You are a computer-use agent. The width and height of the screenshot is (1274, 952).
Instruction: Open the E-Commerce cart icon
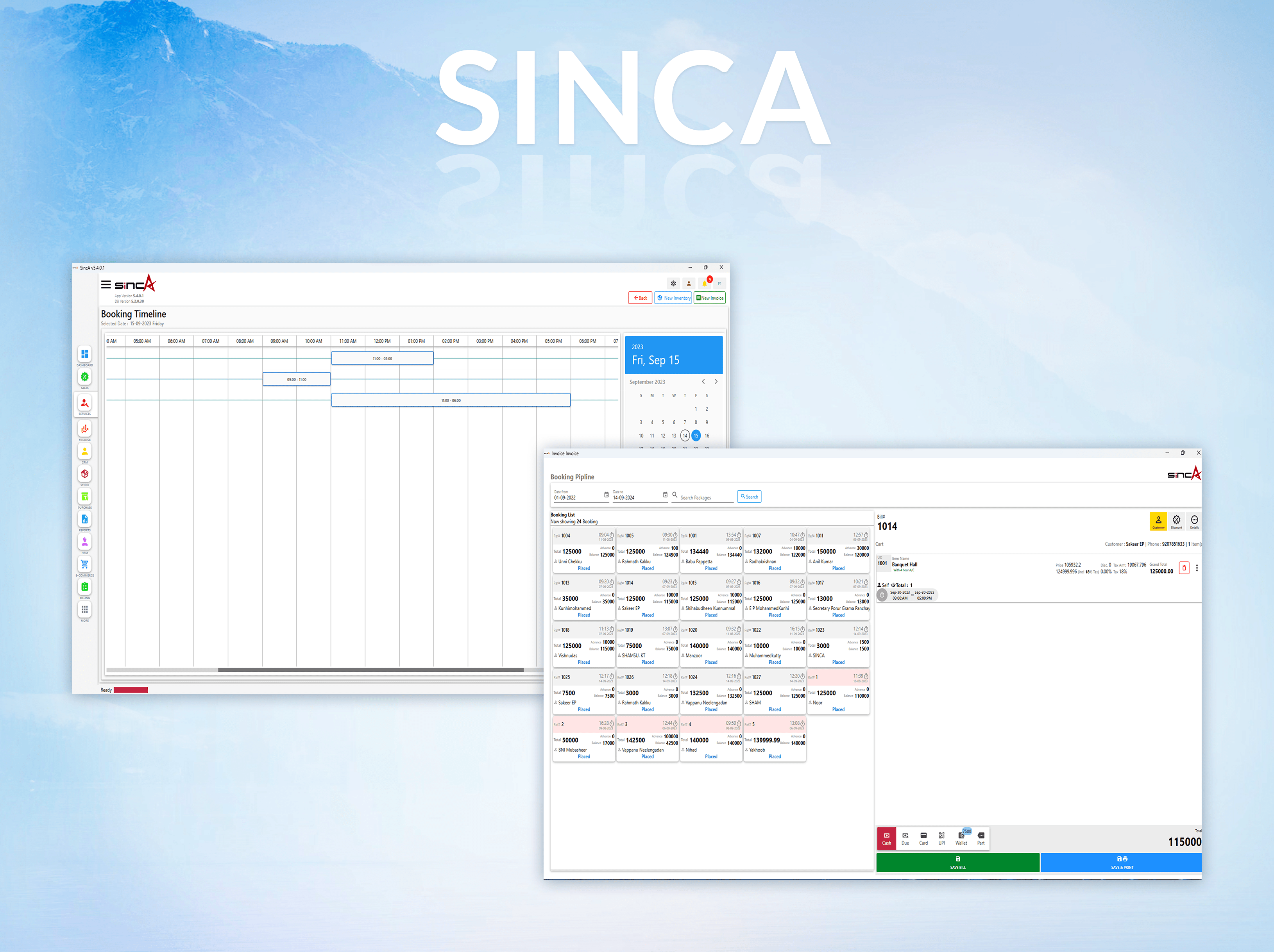point(85,564)
